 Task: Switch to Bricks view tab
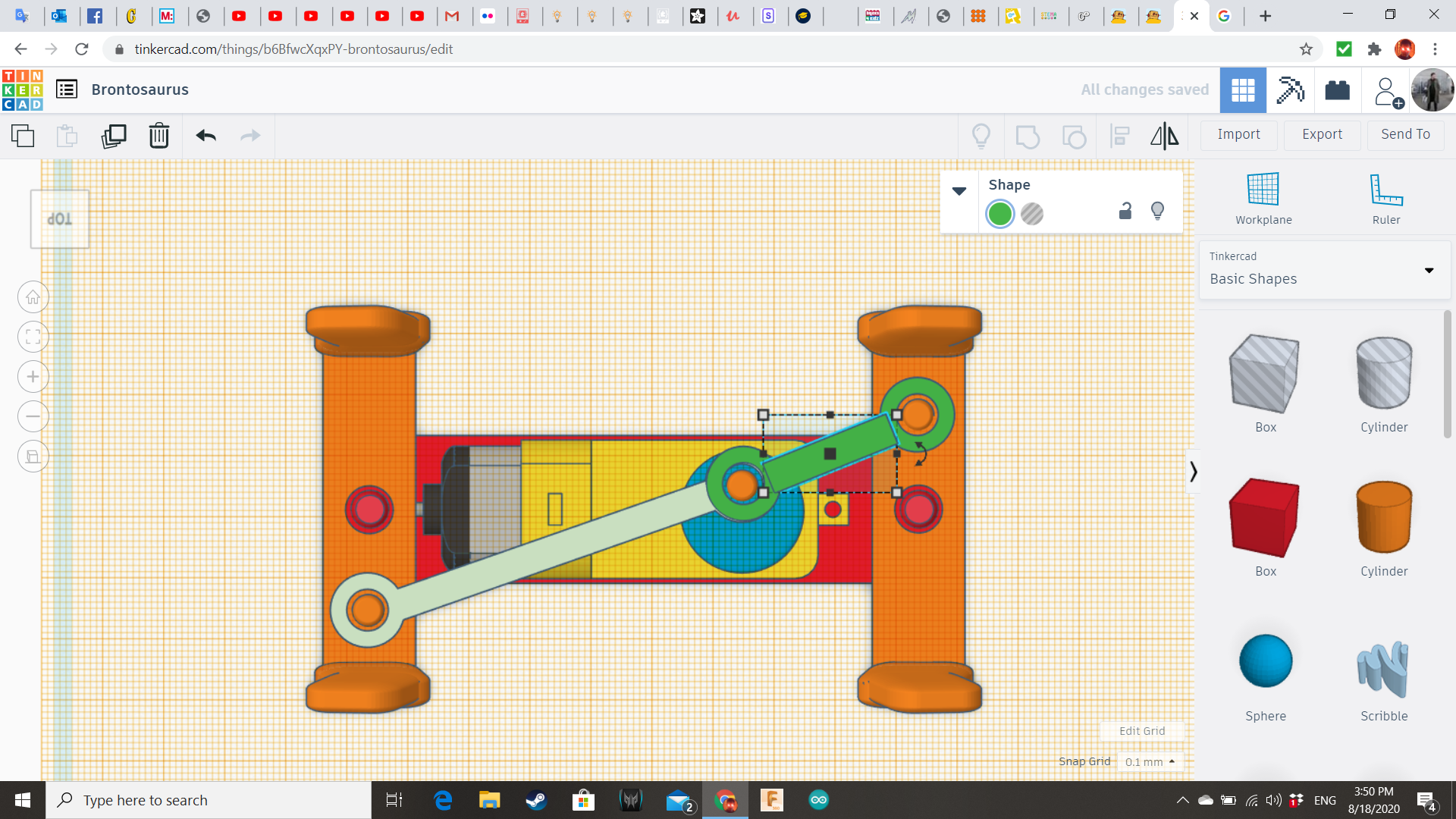click(x=1337, y=90)
